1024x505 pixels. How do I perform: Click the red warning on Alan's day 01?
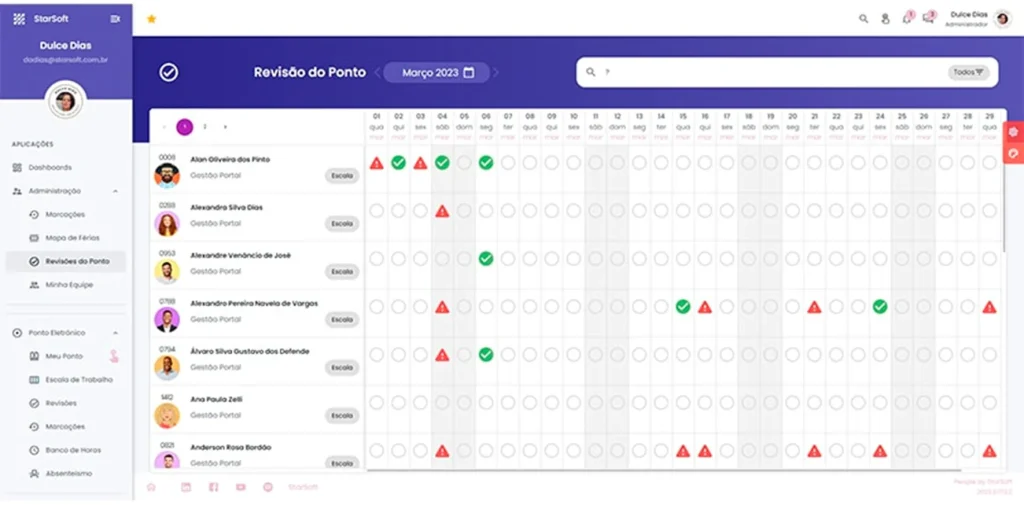point(376,163)
